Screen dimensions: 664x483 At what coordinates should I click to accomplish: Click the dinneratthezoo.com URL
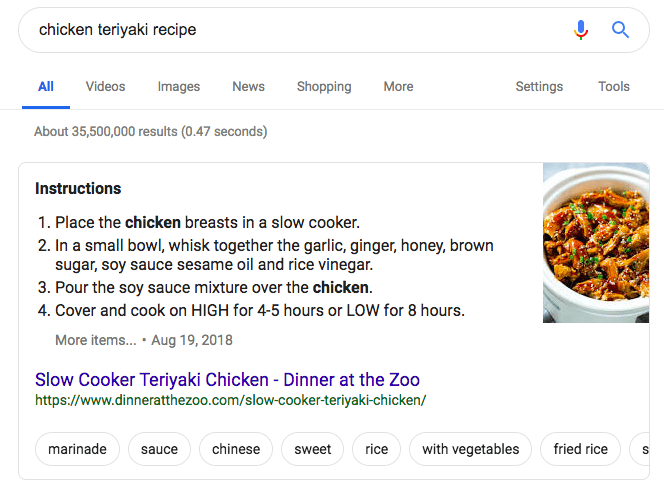point(231,400)
